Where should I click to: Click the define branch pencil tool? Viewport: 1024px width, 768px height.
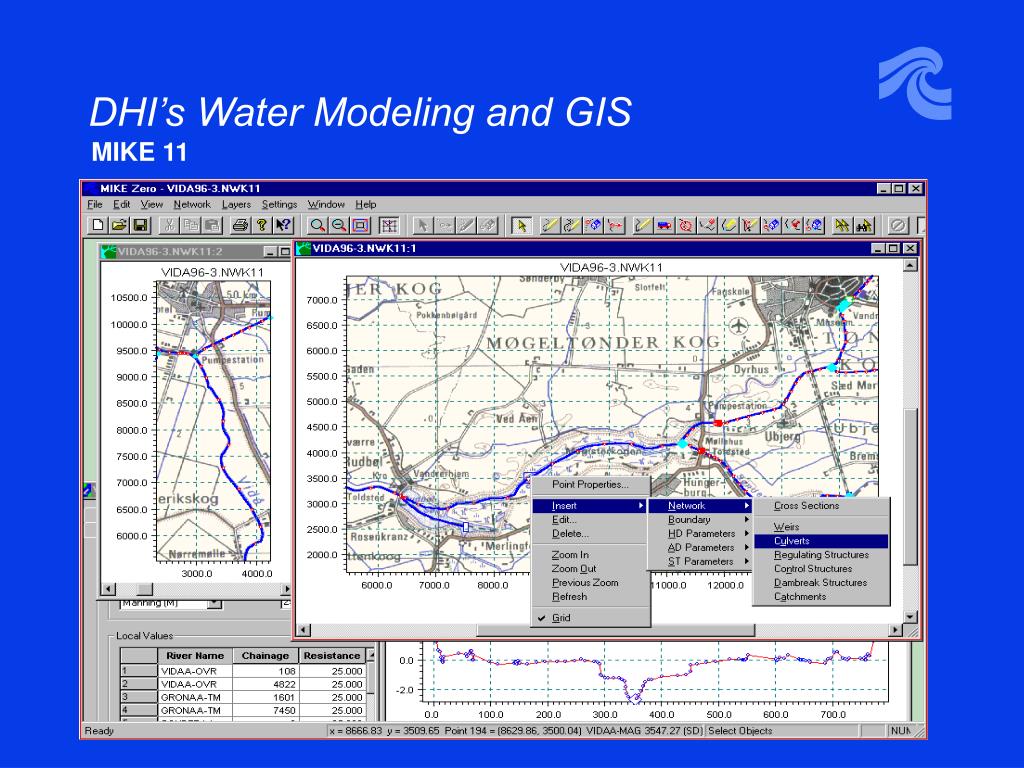point(643,225)
